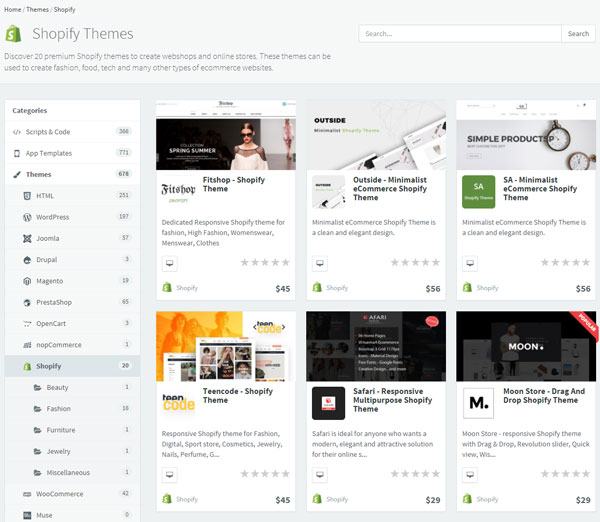Image resolution: width=600 pixels, height=522 pixels.
Task: Click the $45 price on Fitshop card
Action: click(283, 289)
